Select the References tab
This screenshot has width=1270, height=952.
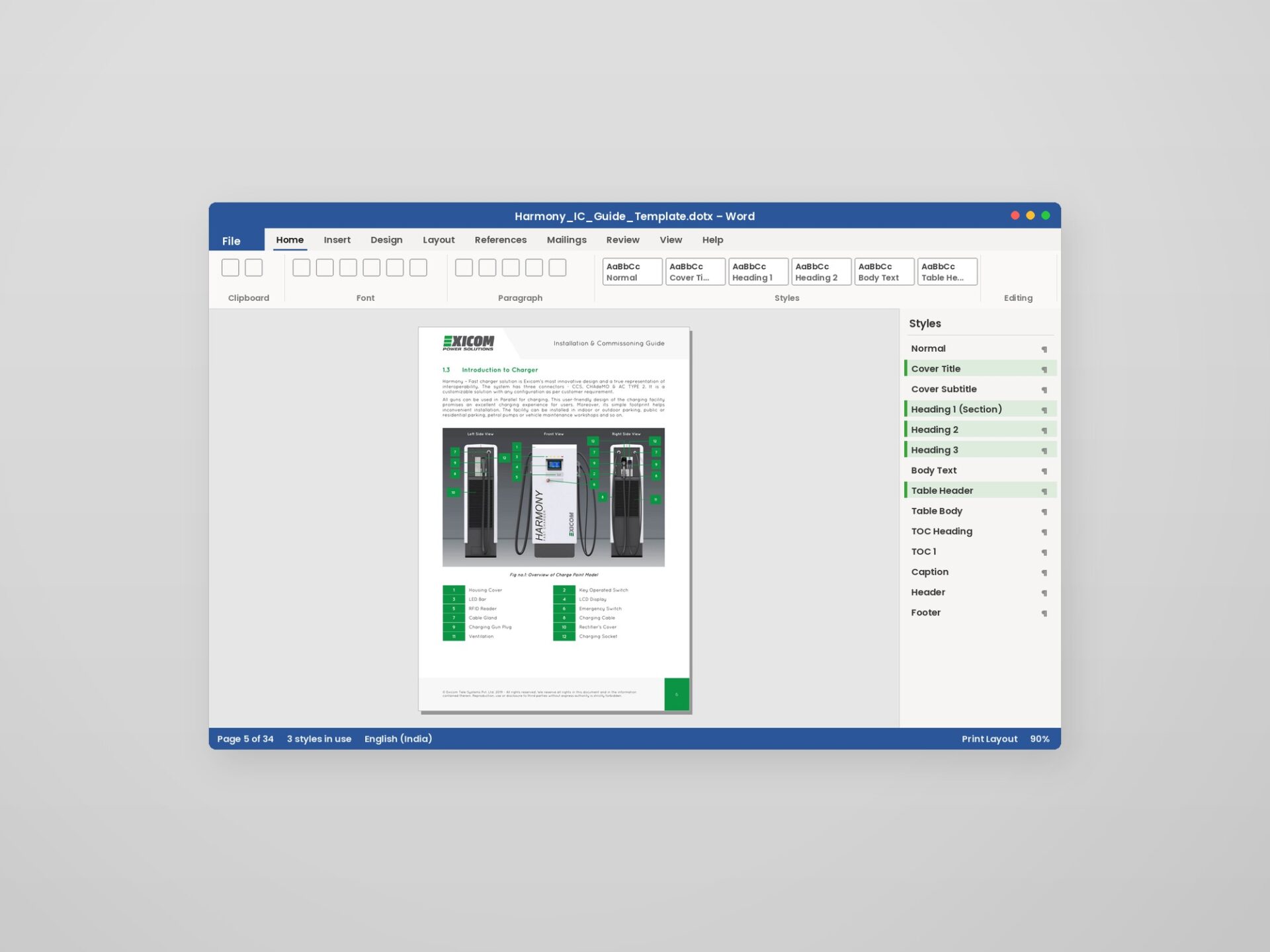[500, 240]
